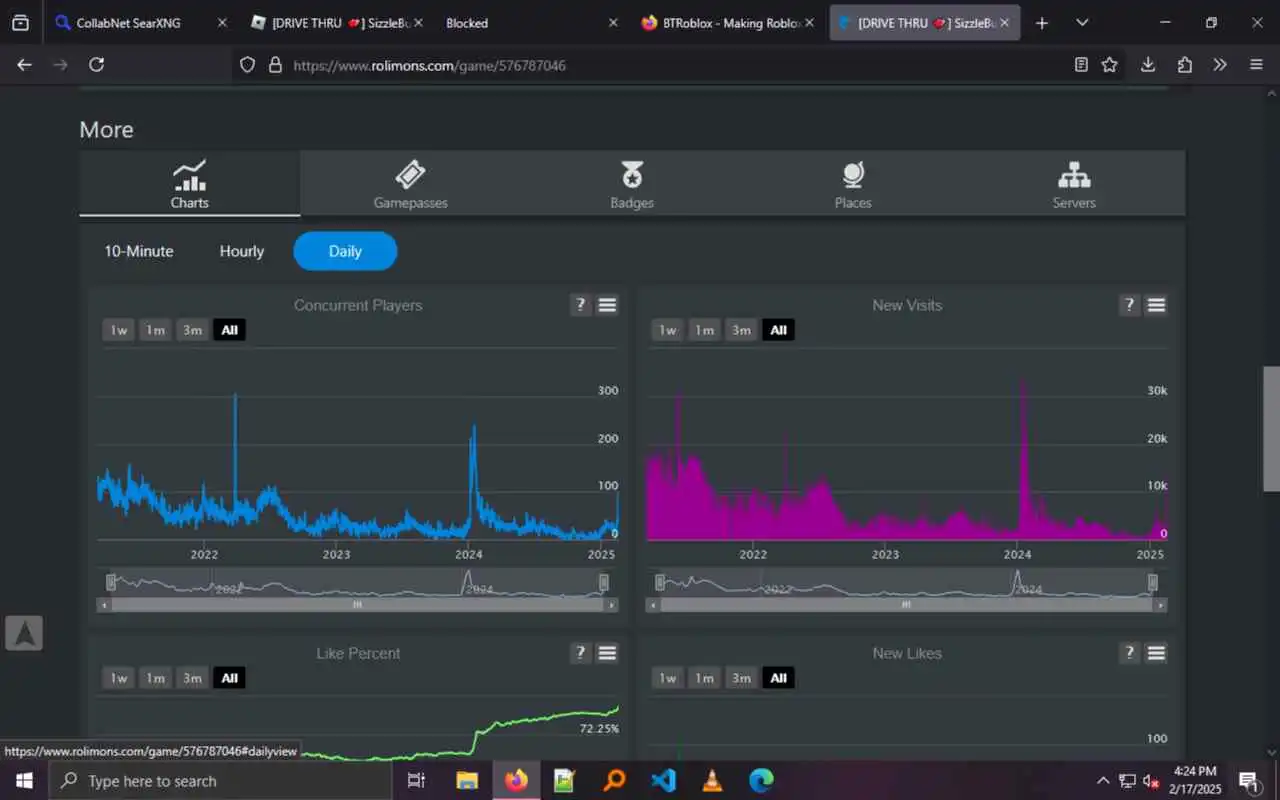Click the scroll-to-top arrow button
Image resolution: width=1280 pixels, height=800 pixels.
tap(24, 633)
